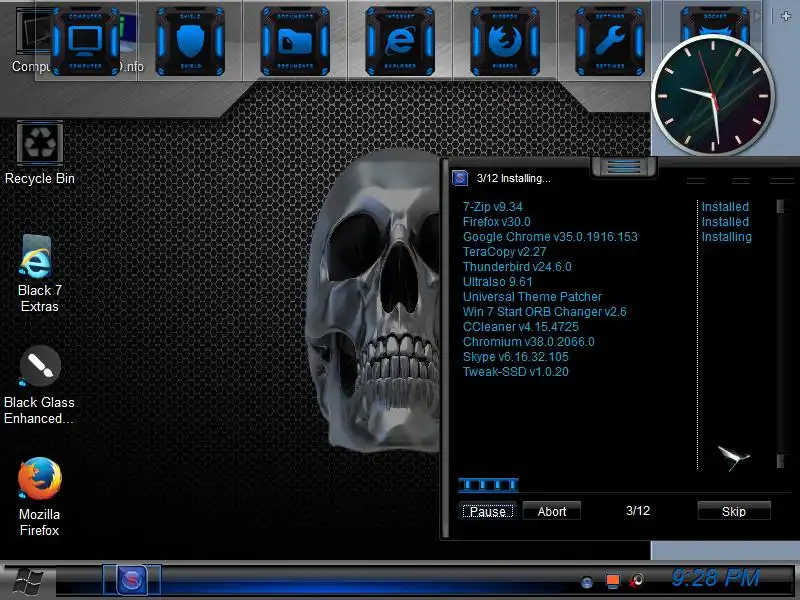Image resolution: width=800 pixels, height=600 pixels.
Task: Pause the installation
Action: pyautogui.click(x=488, y=511)
